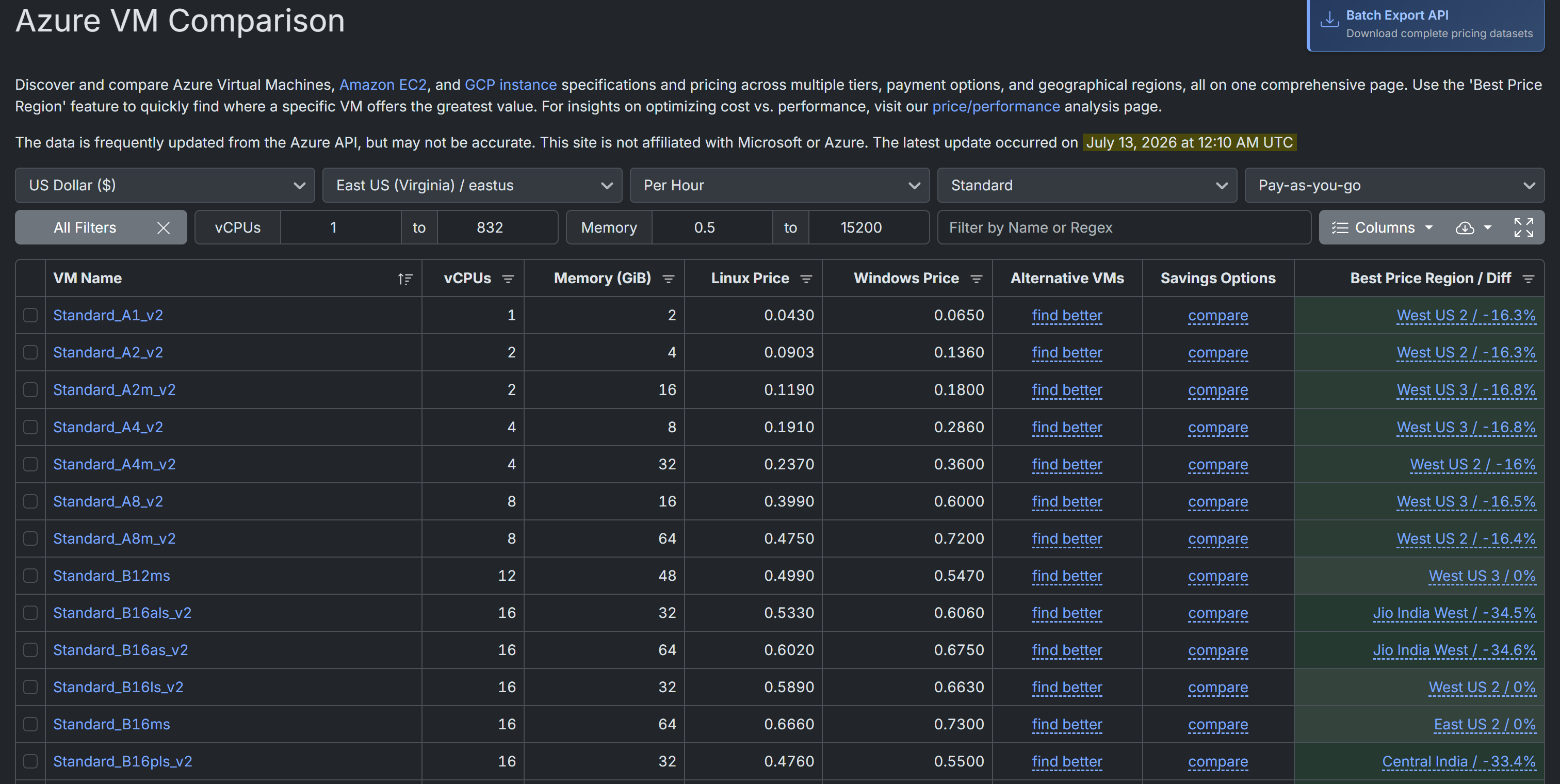The image size is (1560, 784).
Task: Tick the Standard_A4_v2 row checkbox
Action: point(30,428)
